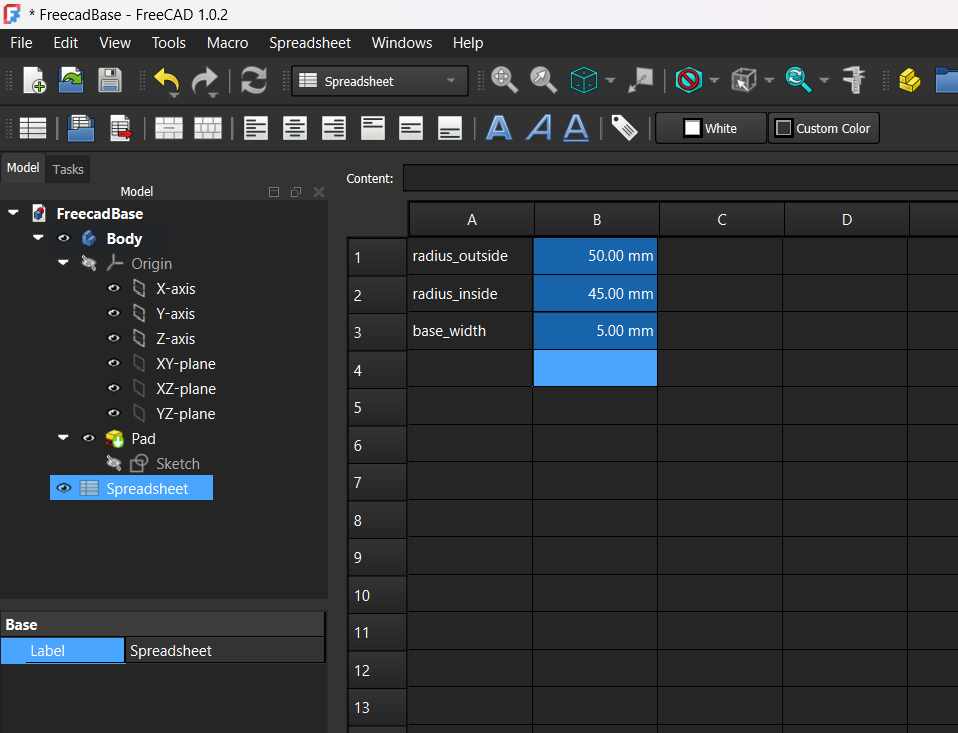Viewport: 958px width, 733px height.
Task: Toggle visibility of the Body item
Action: (64, 239)
